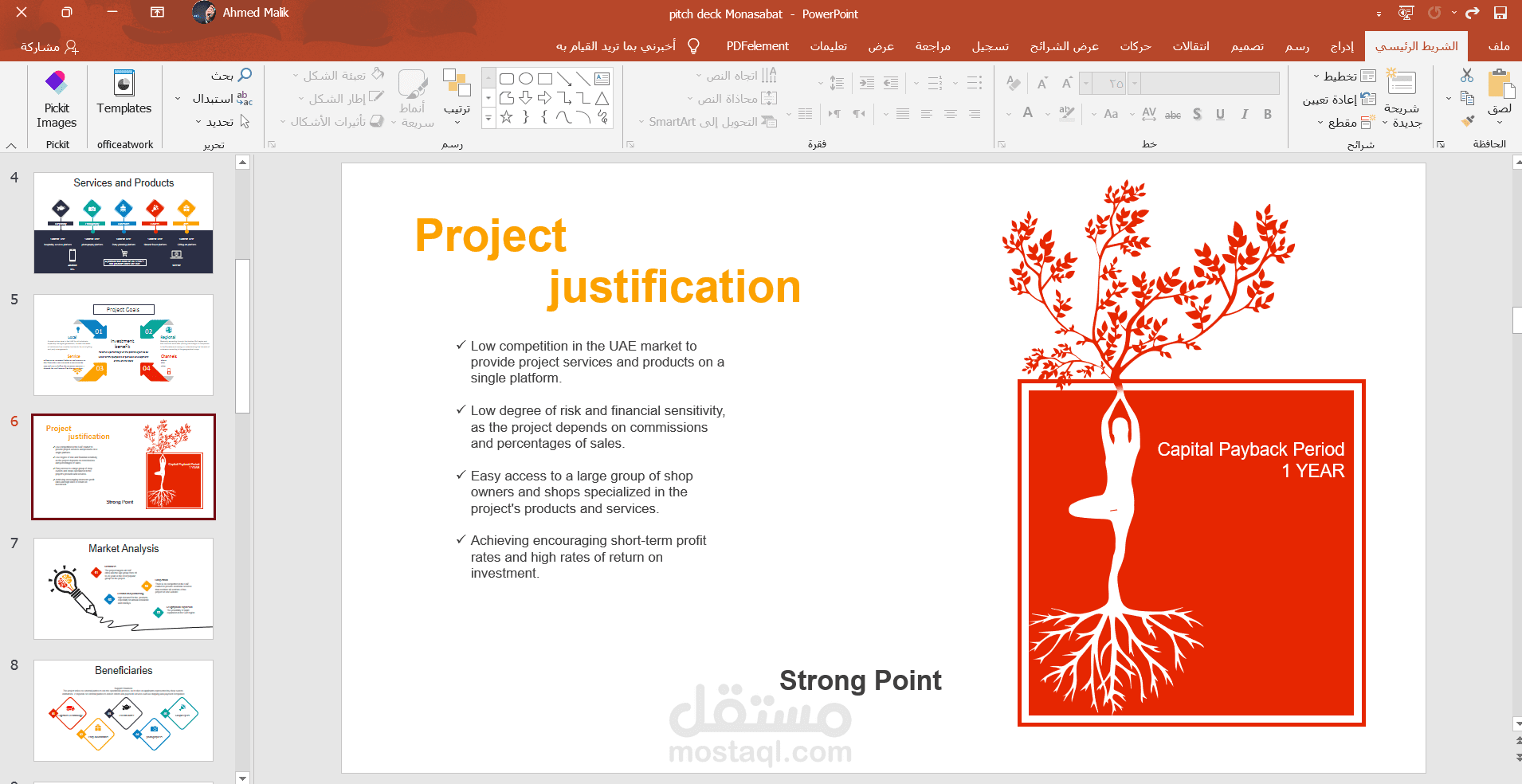The height and width of the screenshot is (784, 1522).
Task: Open the PDFelement ribbon tab
Action: click(758, 46)
